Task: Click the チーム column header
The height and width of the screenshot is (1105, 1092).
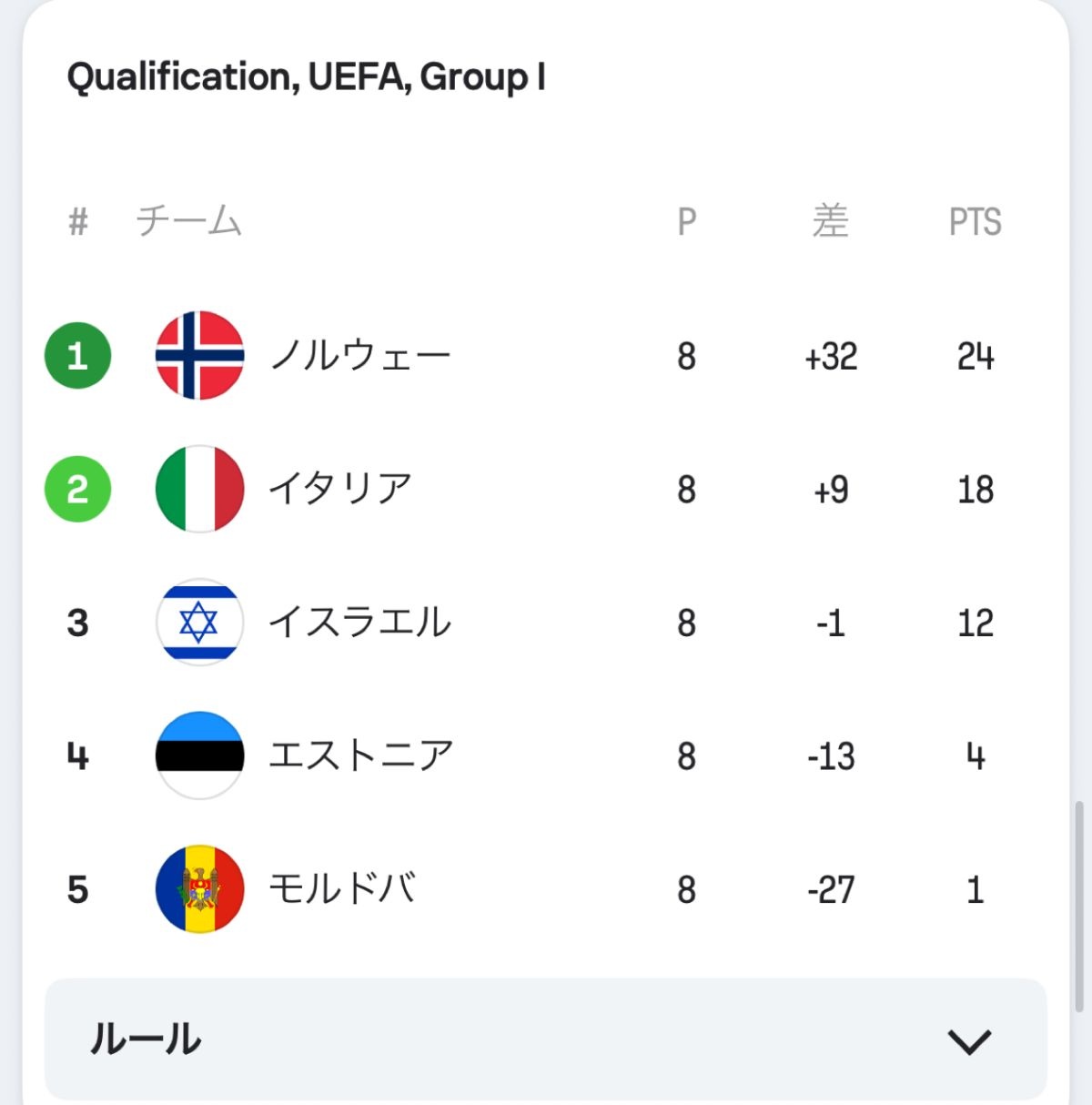Action: [188, 221]
